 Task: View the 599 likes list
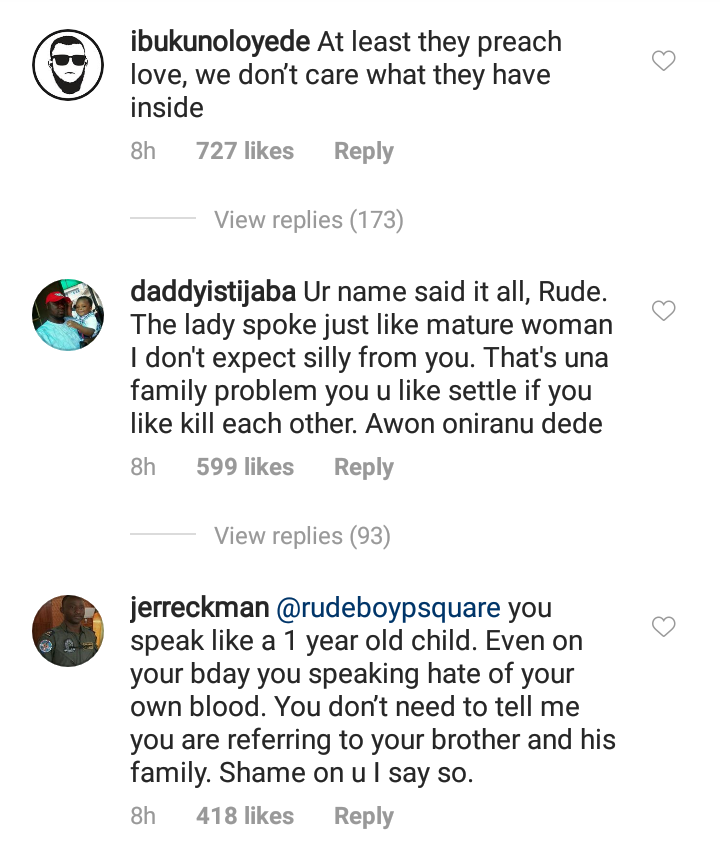[x=245, y=467]
